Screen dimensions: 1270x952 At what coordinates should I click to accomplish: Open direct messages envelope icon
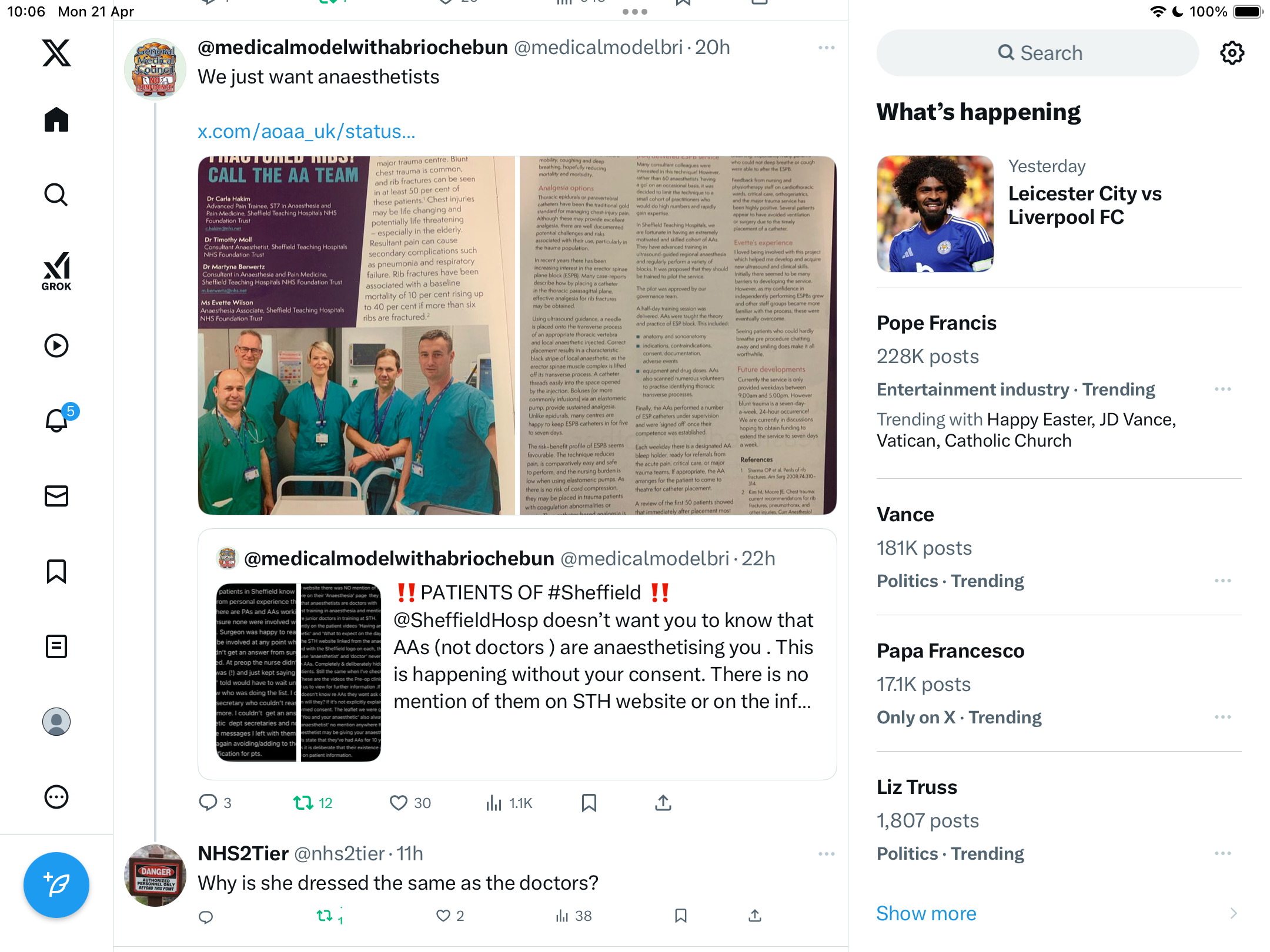(x=56, y=496)
